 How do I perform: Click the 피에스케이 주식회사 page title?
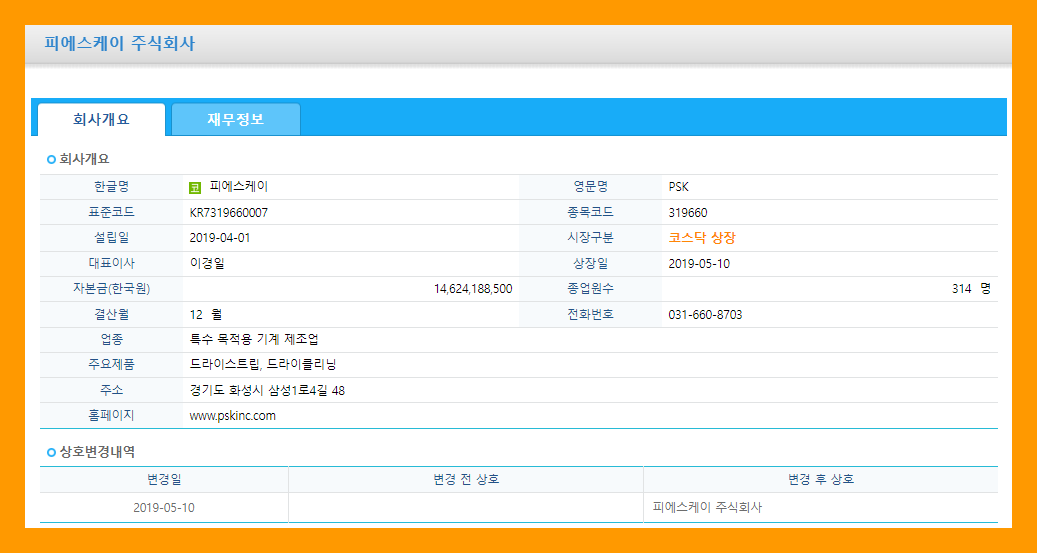[120, 44]
